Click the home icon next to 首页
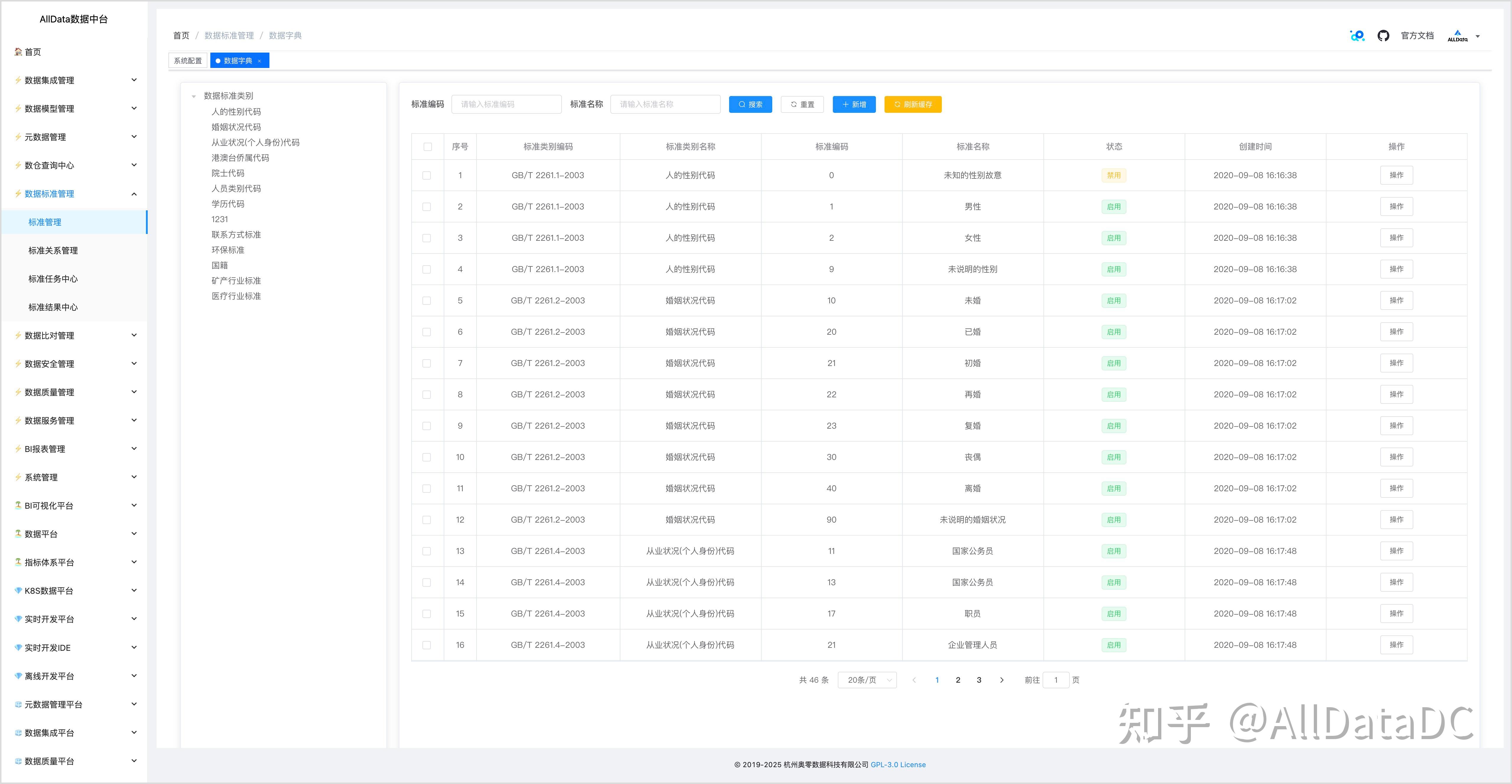 (x=18, y=52)
